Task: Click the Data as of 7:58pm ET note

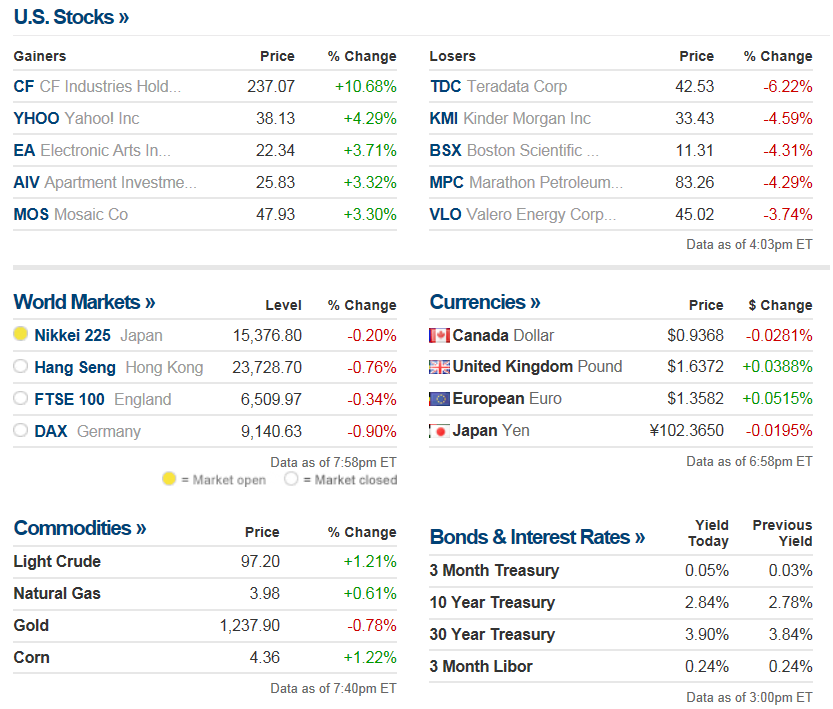Action: point(334,463)
